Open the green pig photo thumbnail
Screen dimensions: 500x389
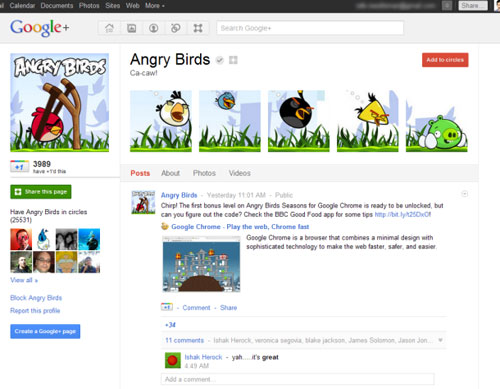[x=437, y=121]
